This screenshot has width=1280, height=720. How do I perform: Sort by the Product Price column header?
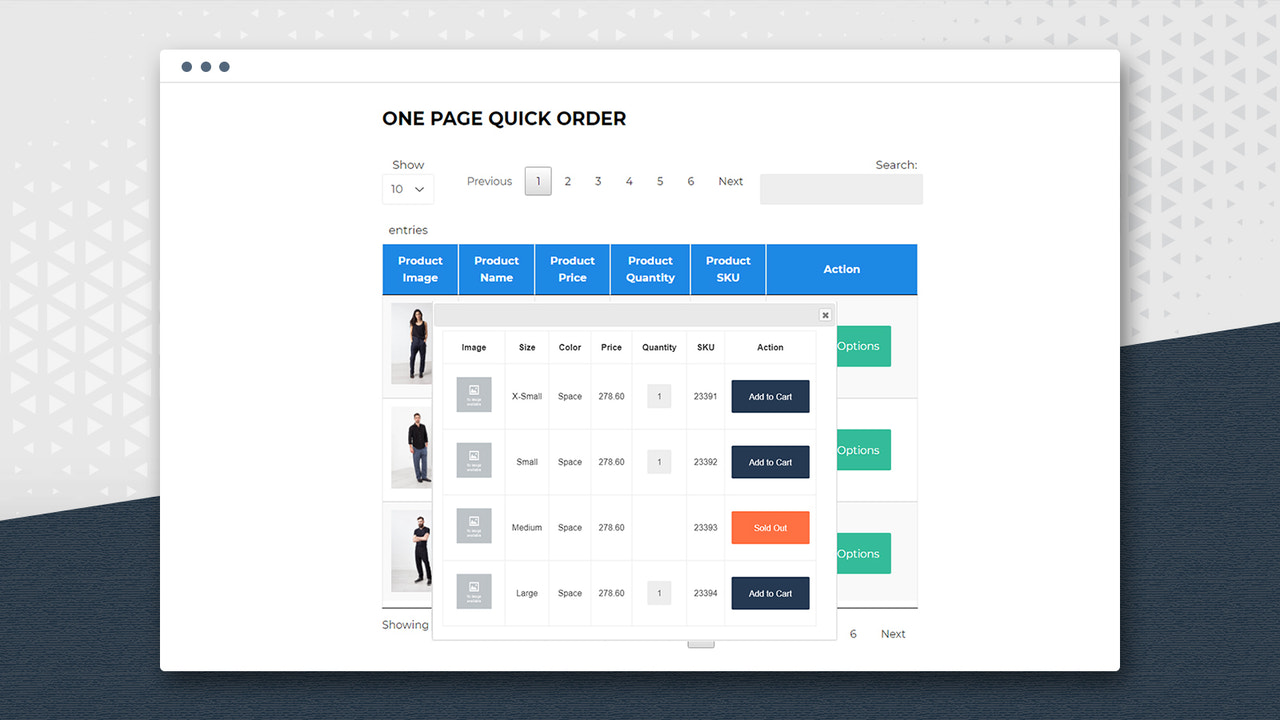click(x=572, y=269)
